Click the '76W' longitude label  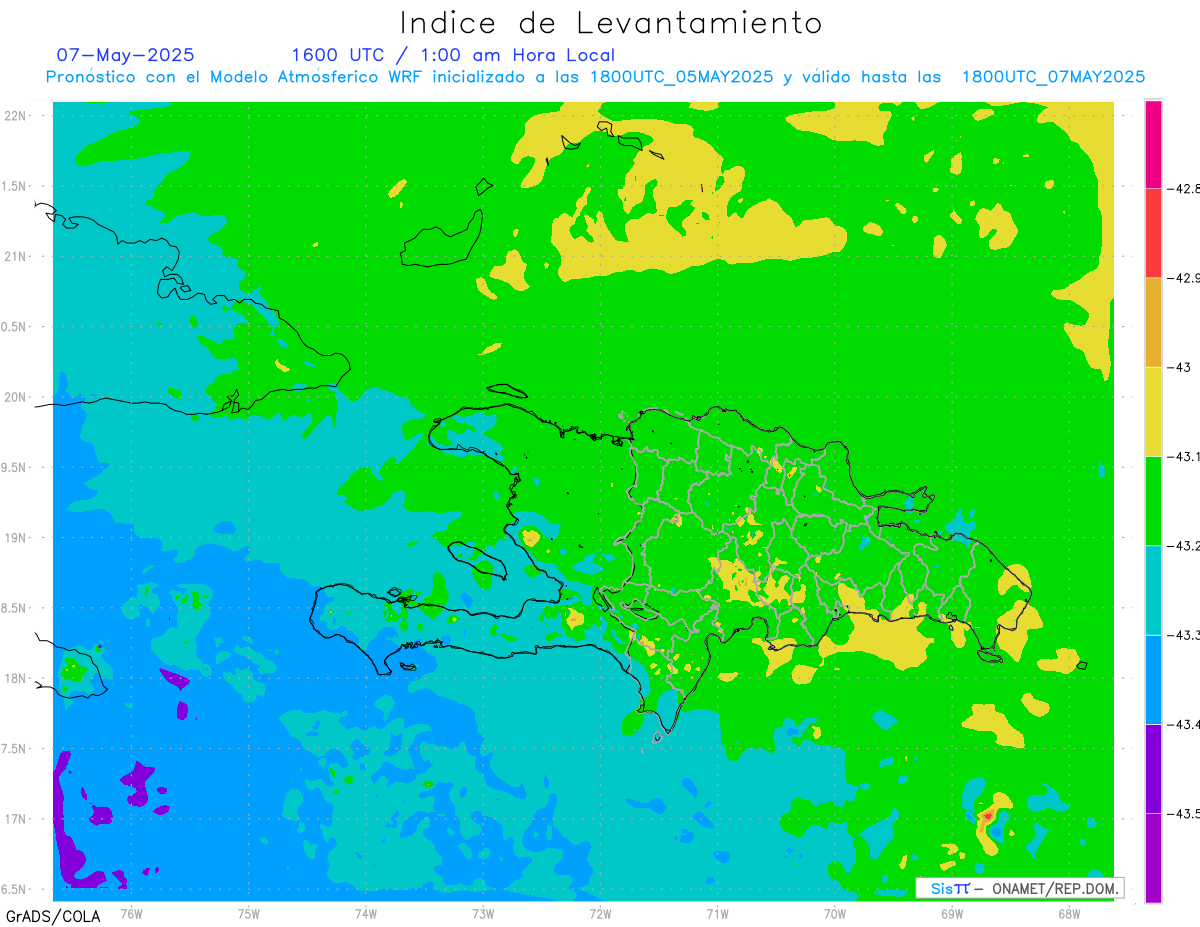[x=131, y=914]
